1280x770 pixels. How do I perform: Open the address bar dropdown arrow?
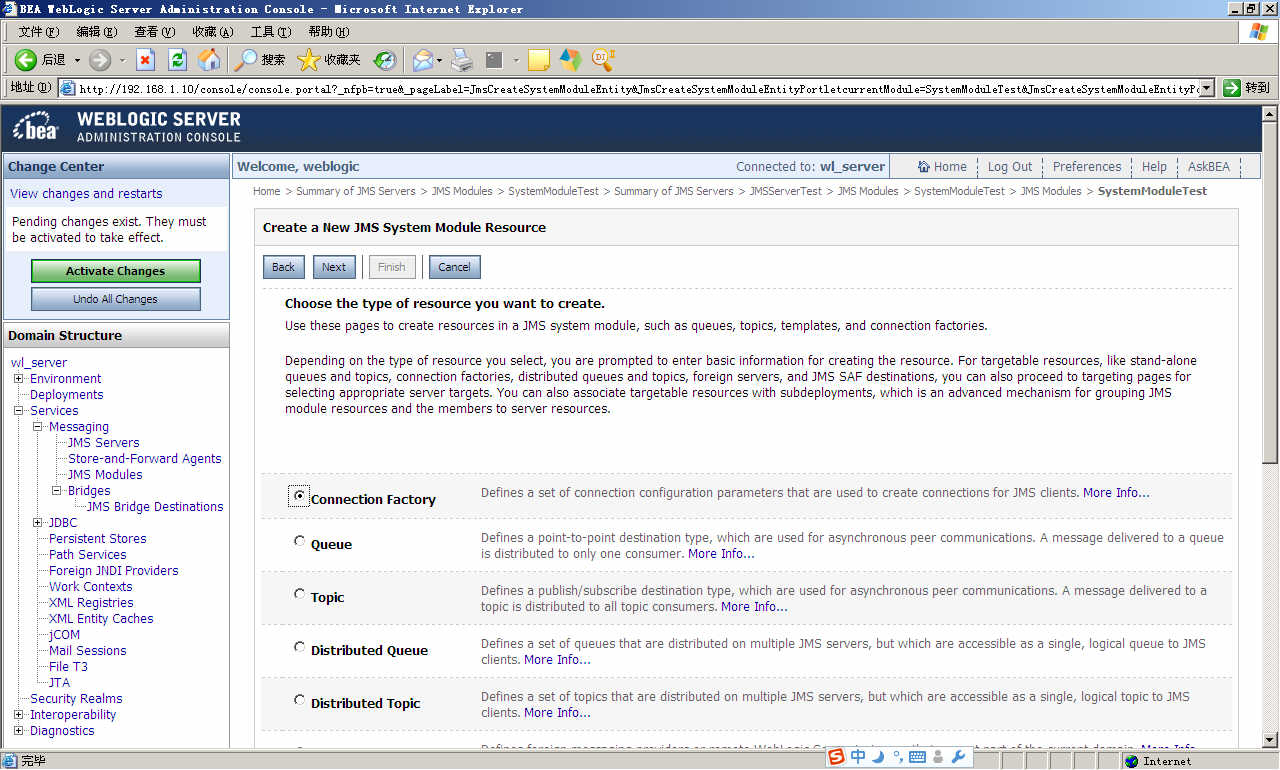1207,88
